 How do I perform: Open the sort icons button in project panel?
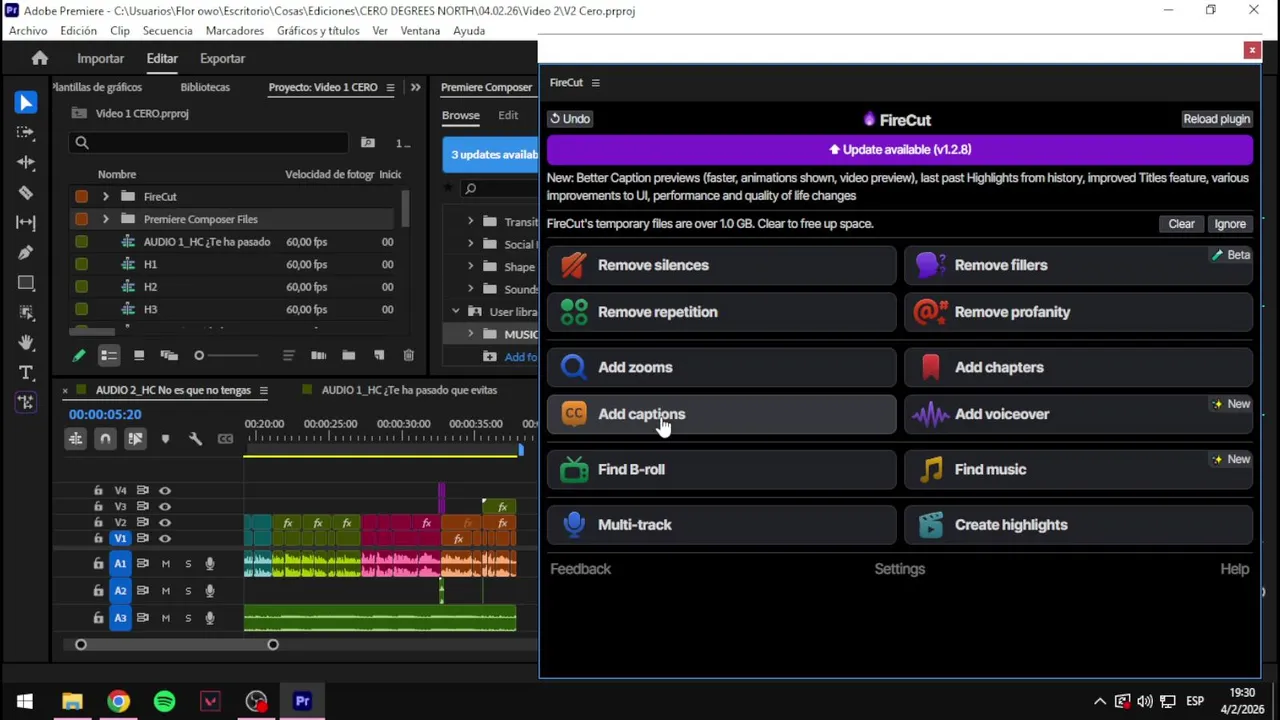[288, 355]
